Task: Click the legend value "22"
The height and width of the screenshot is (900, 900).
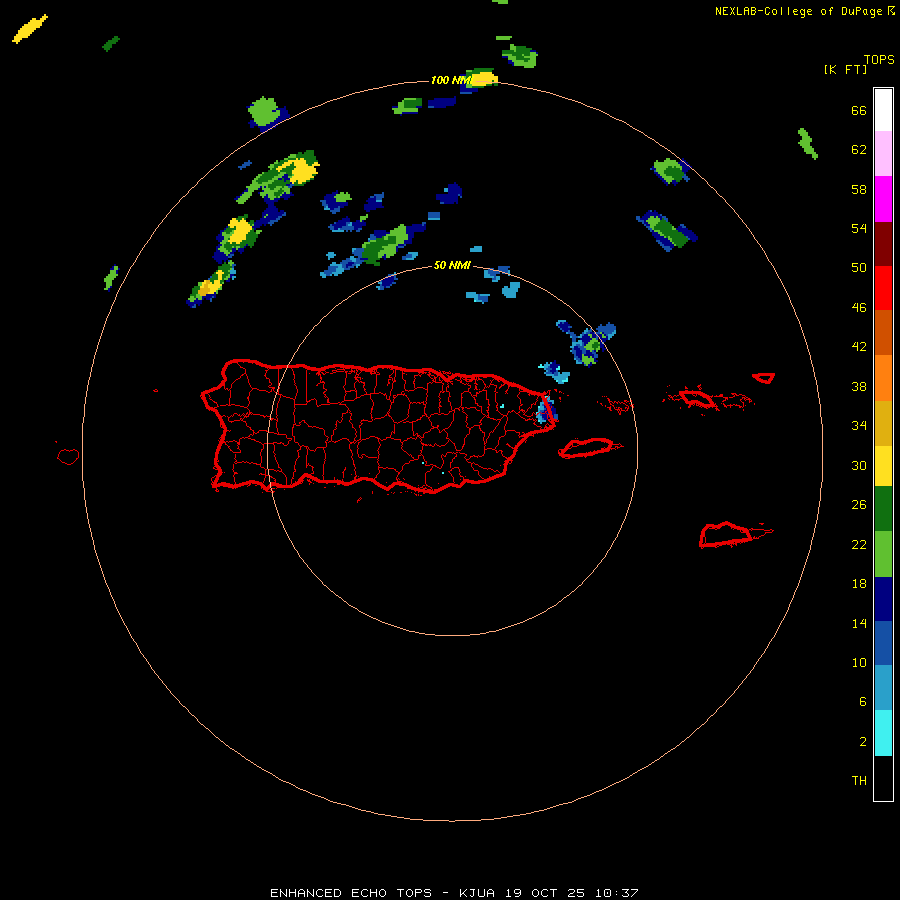Action: (x=859, y=544)
